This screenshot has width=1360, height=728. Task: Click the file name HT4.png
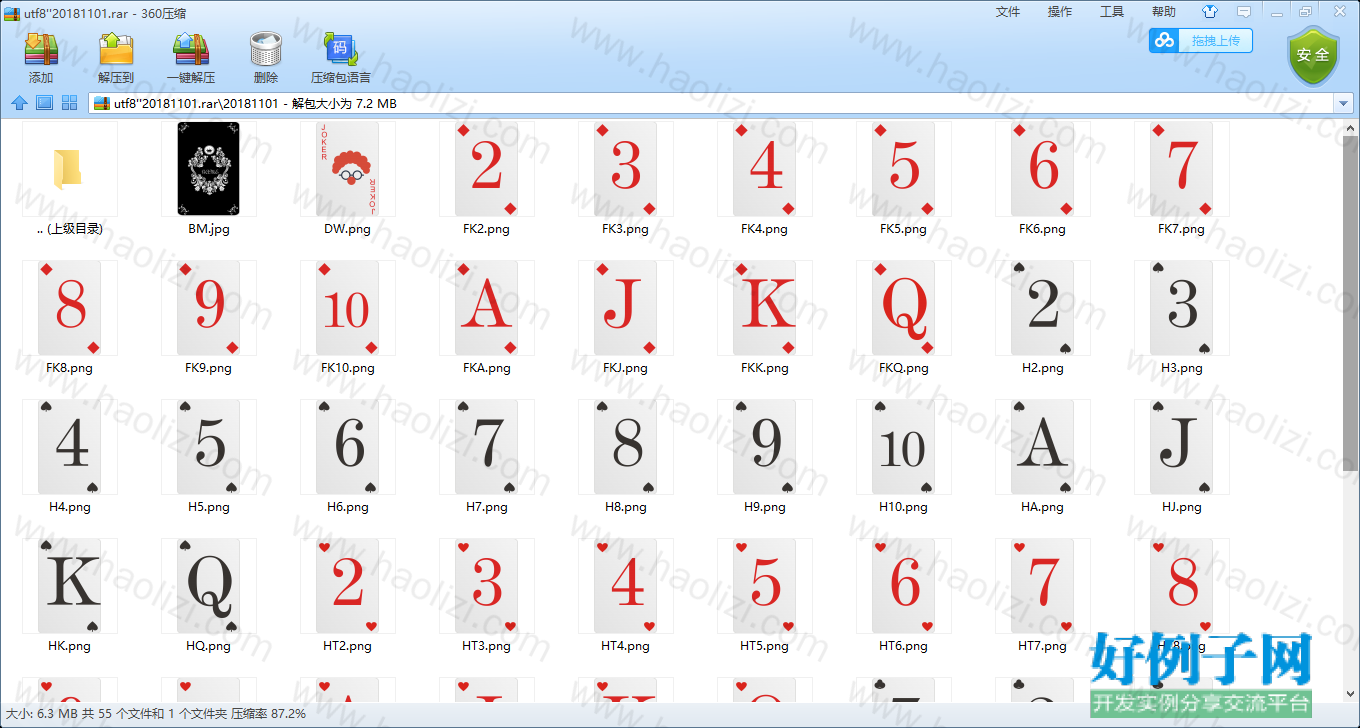(625, 646)
